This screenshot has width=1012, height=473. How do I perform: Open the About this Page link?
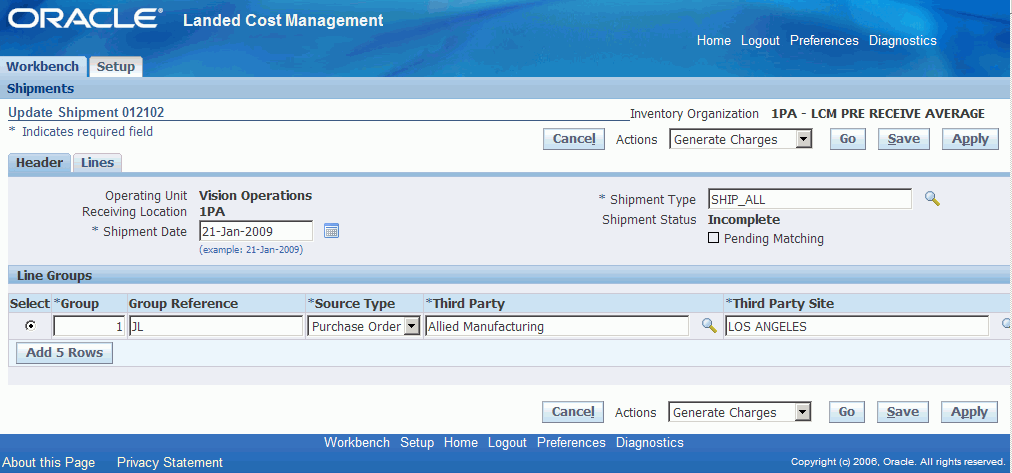48,463
